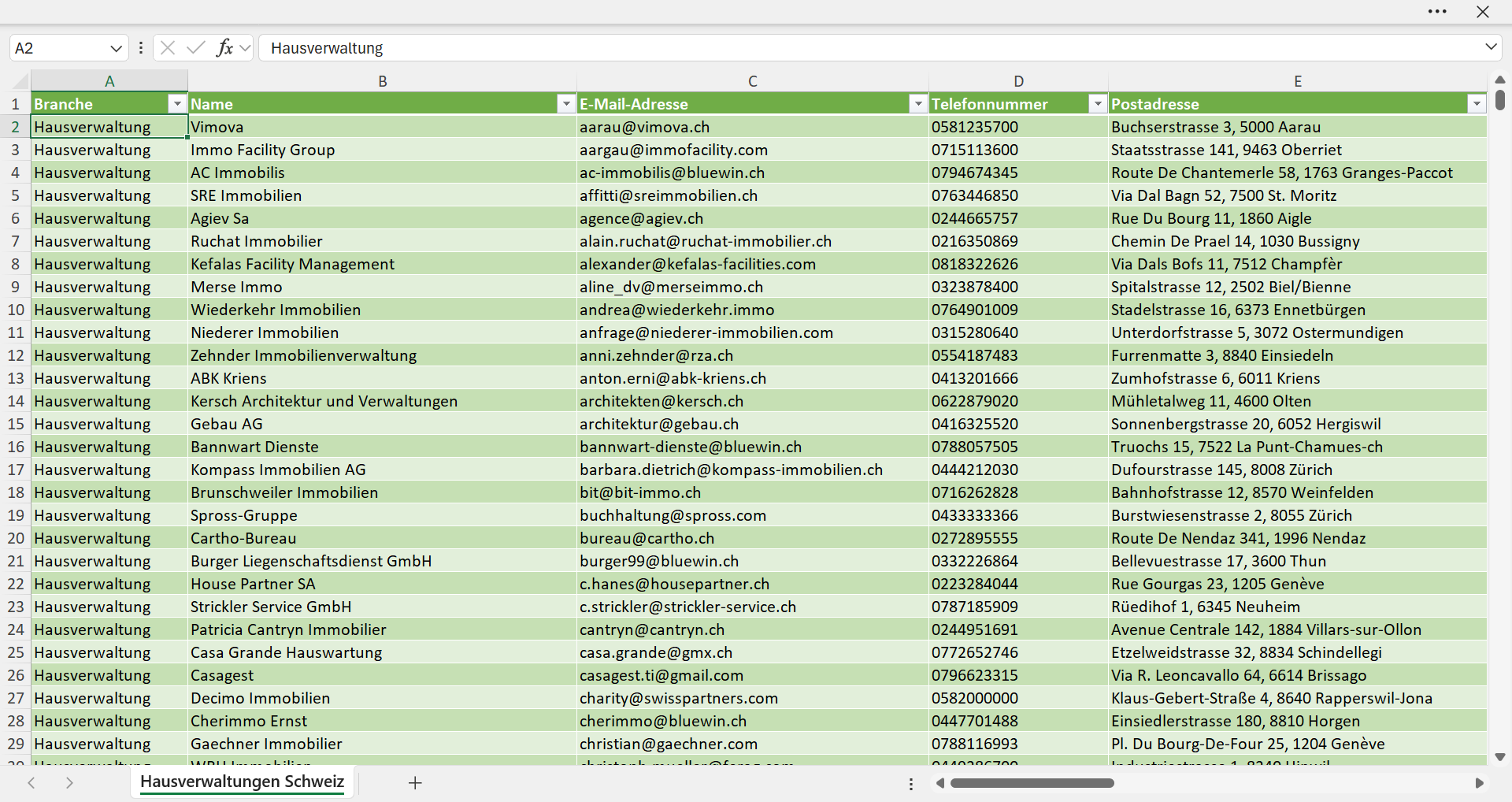Select column C header
This screenshot has width=1512, height=802.
753,81
